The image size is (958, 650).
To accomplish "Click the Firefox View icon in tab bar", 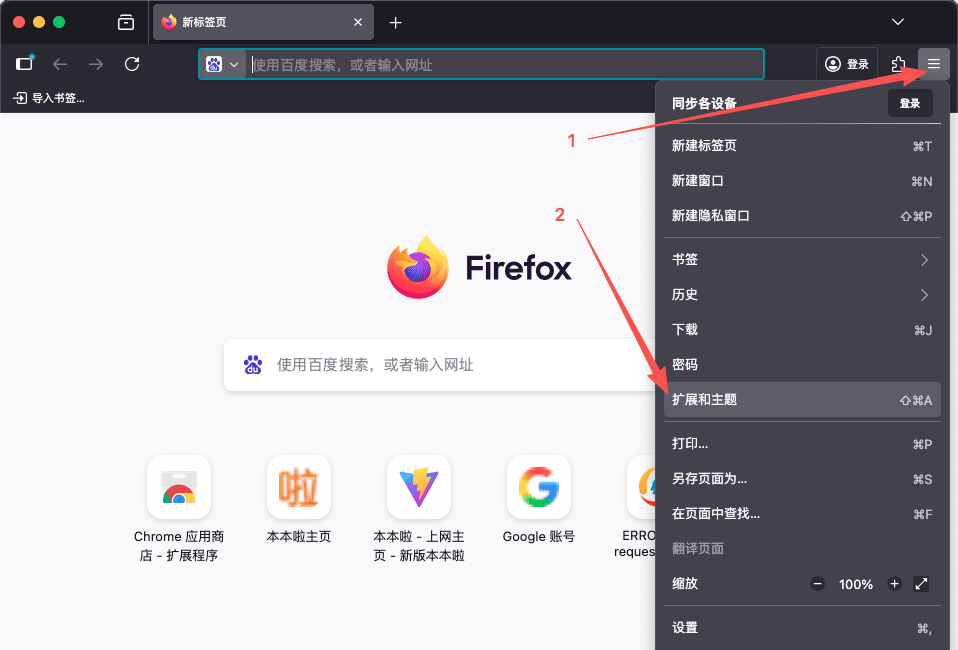I will tap(126, 22).
